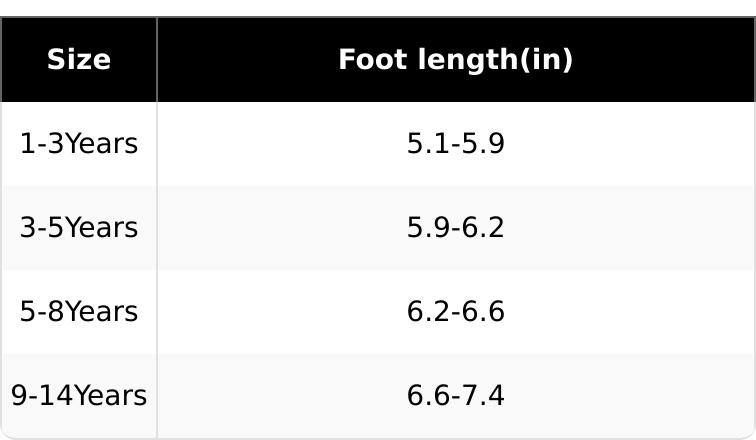756x440 pixels.
Task: Click the 6.6-7.4 foot length cell
Action: coord(456,395)
